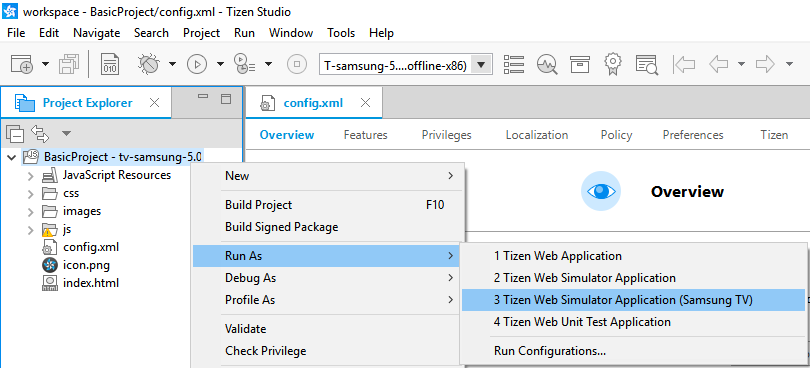
Task: Click the last edit location arrow icon
Action: 684,65
